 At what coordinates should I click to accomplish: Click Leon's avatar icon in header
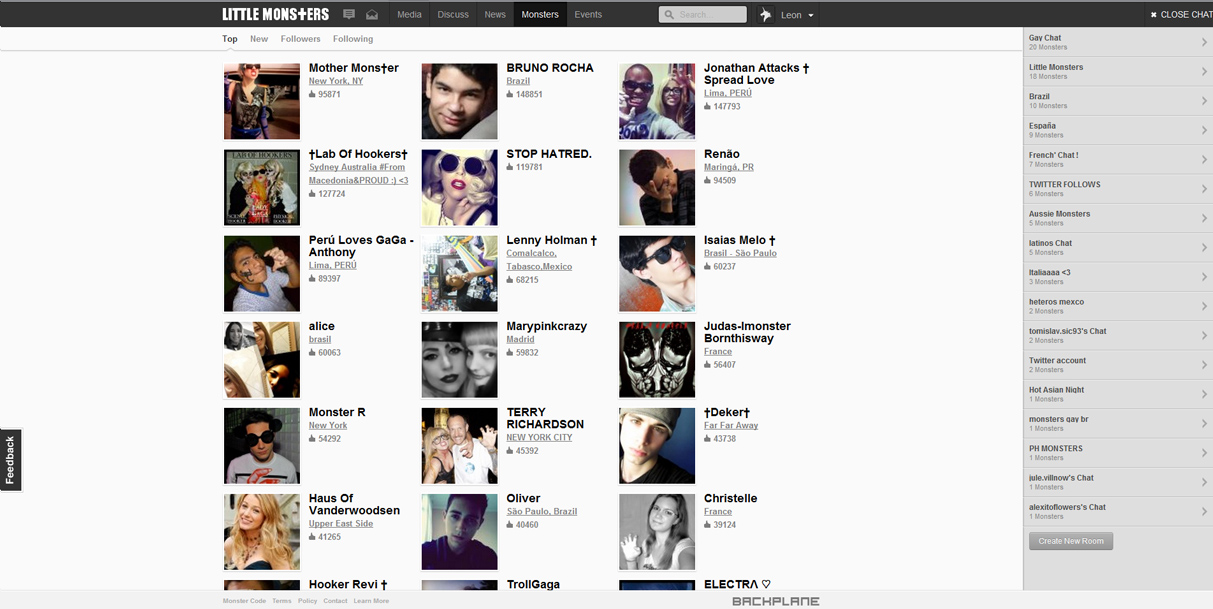(x=766, y=14)
